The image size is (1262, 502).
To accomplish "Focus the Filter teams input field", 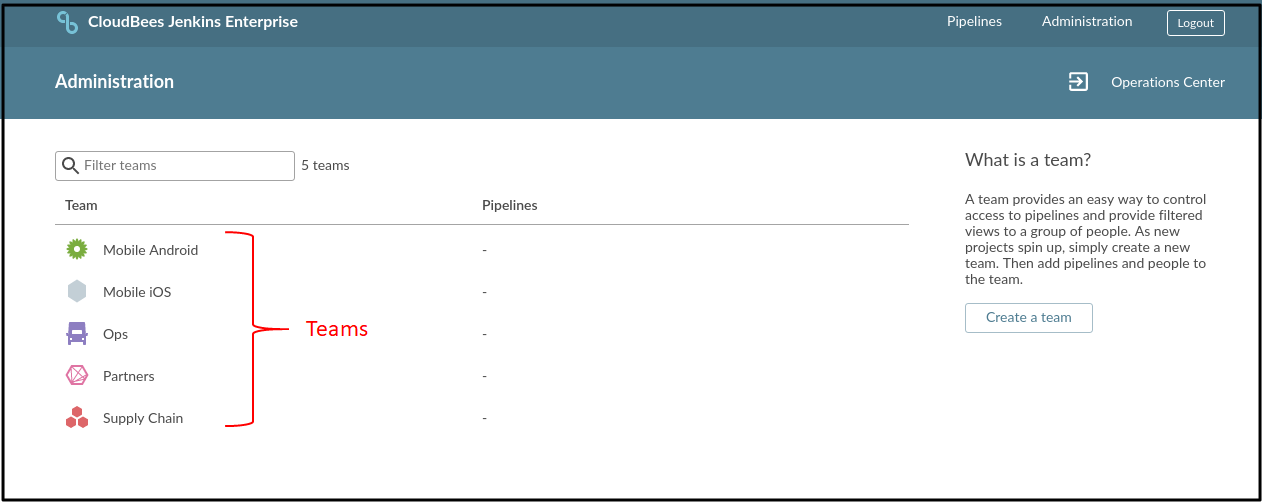I will pyautogui.click(x=175, y=166).
